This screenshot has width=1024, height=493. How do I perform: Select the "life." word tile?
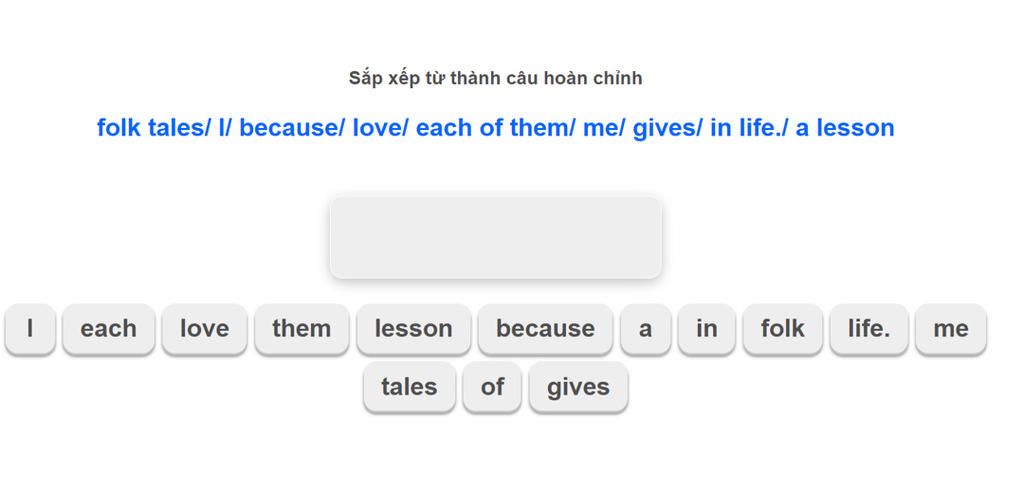(868, 329)
